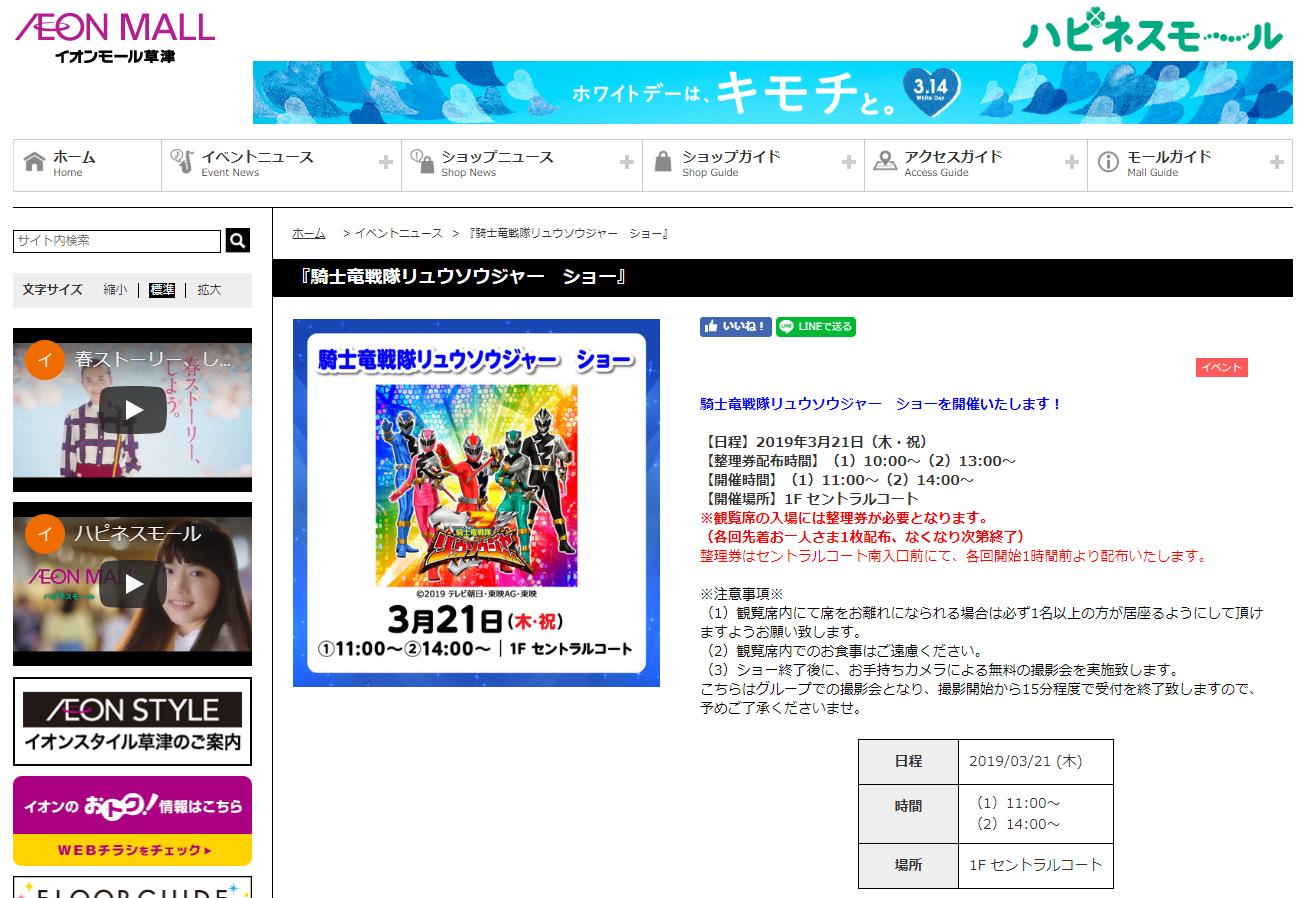
Task: Click channel icon on ハピネスモール video
Action: tap(45, 534)
